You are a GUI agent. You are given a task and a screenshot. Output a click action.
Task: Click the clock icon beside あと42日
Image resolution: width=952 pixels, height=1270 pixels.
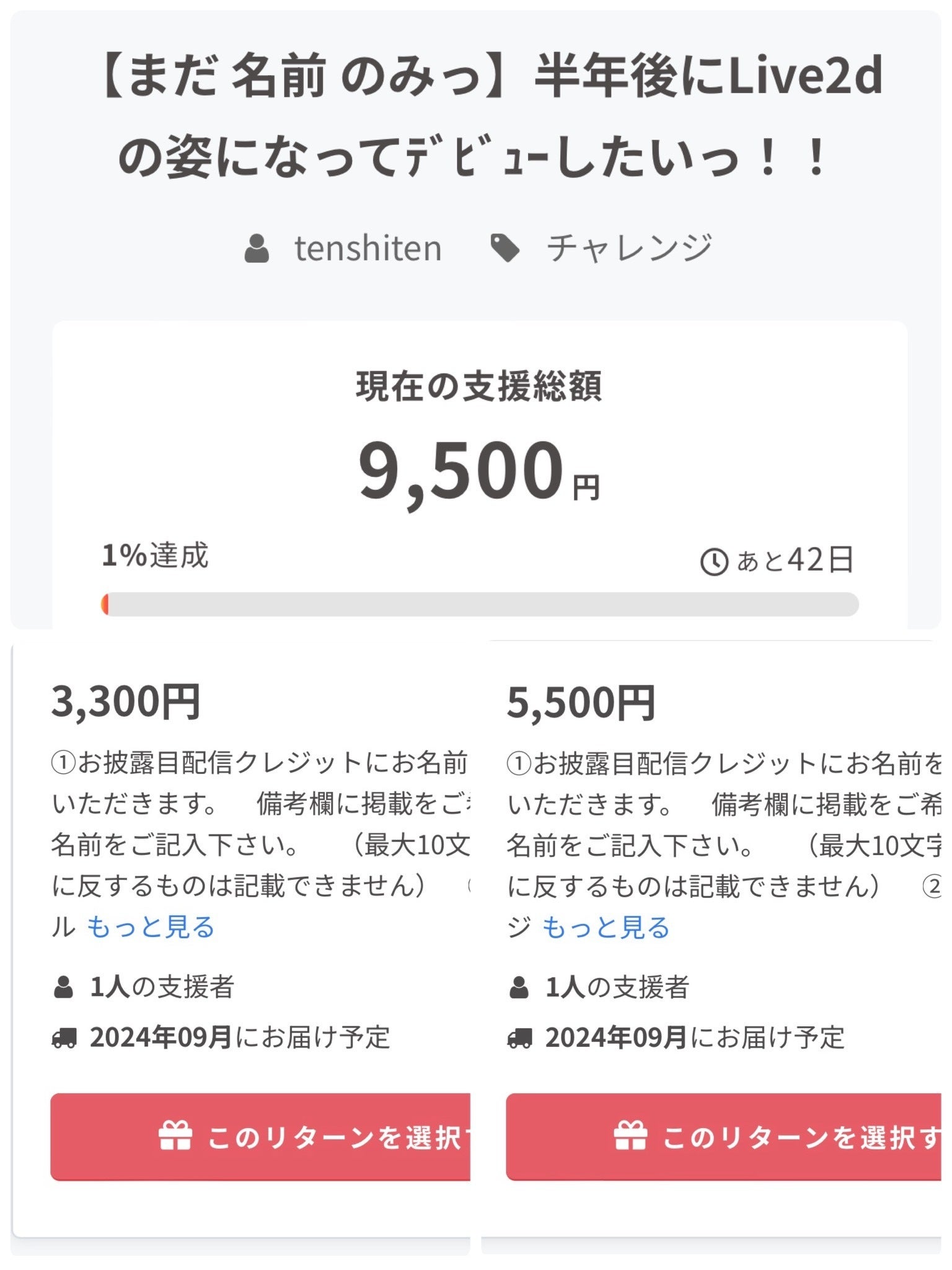click(x=714, y=562)
